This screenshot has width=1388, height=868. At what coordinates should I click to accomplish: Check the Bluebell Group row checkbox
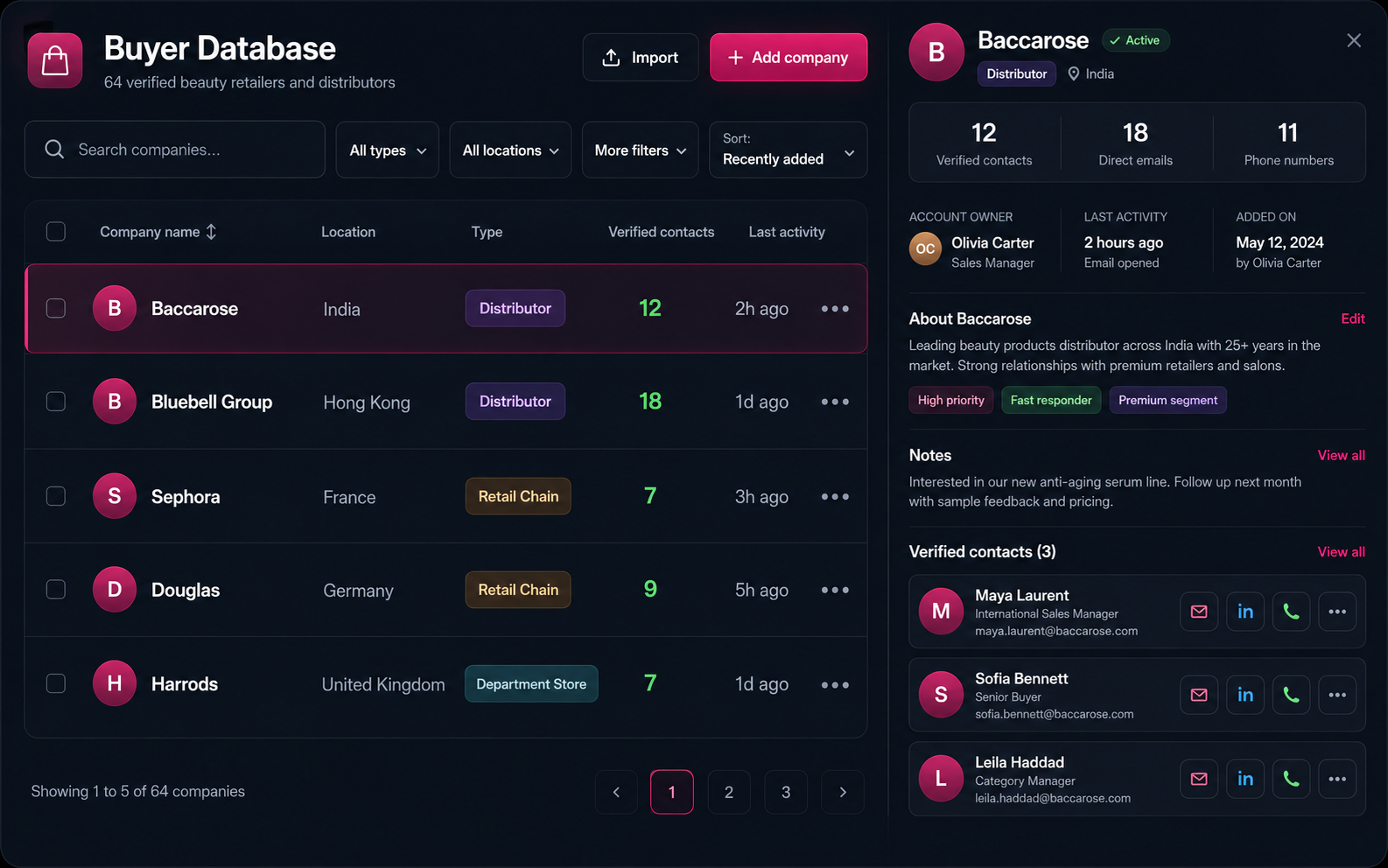click(56, 402)
